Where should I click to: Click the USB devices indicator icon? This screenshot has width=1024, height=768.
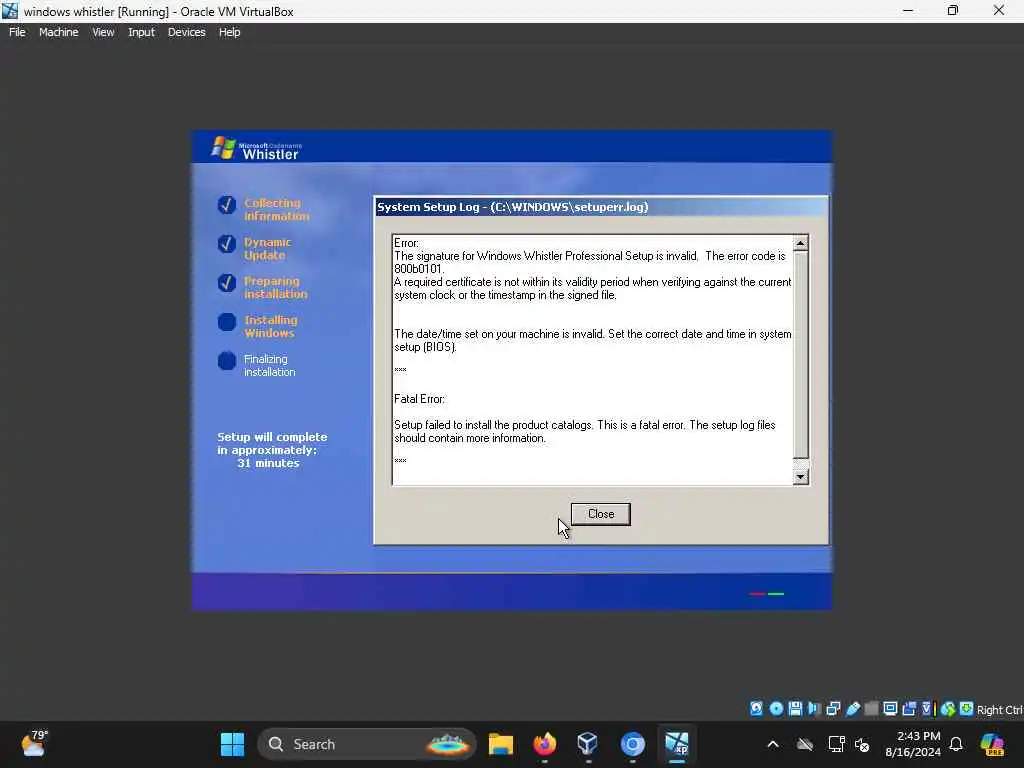[852, 709]
